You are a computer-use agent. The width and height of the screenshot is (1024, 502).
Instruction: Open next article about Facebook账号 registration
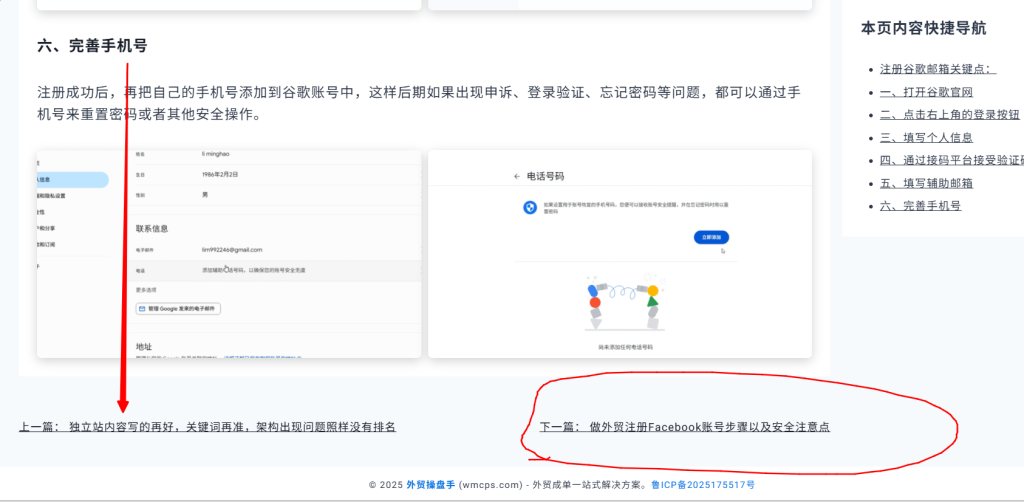(x=684, y=427)
